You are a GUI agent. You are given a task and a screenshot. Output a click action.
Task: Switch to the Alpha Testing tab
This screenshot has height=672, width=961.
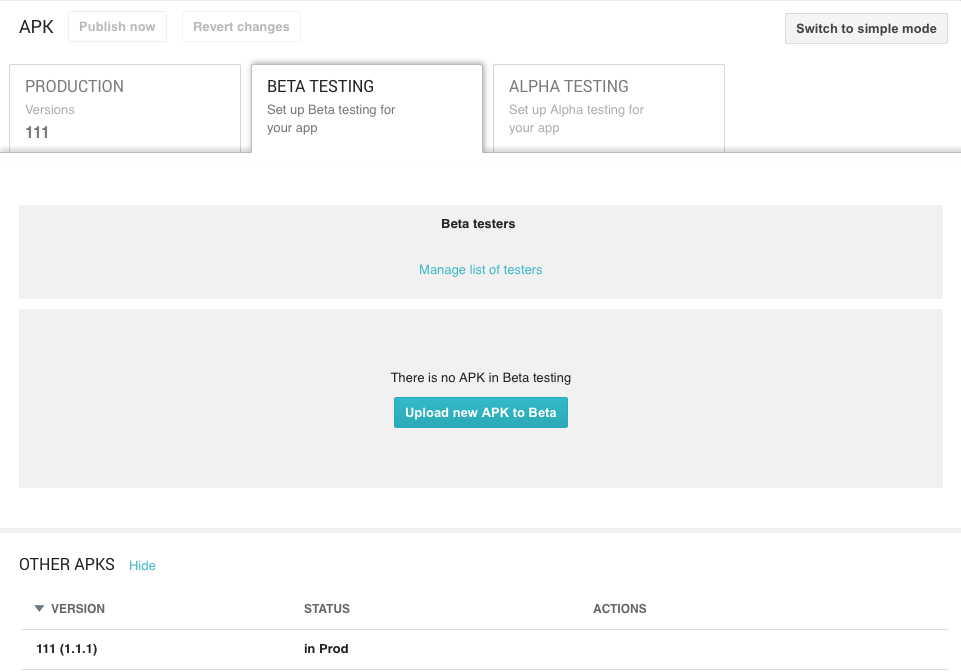click(608, 108)
